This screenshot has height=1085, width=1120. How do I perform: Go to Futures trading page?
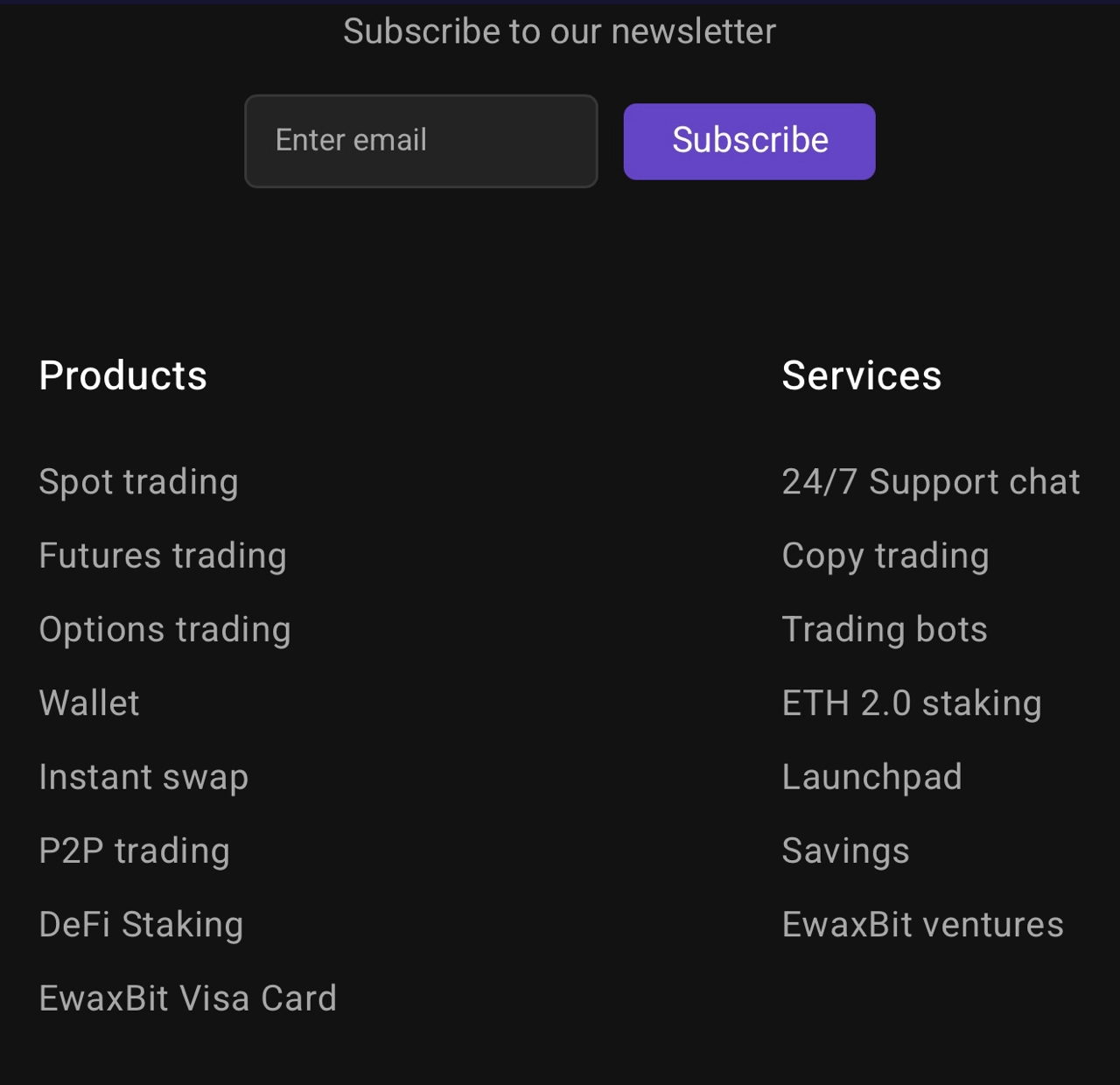163,556
